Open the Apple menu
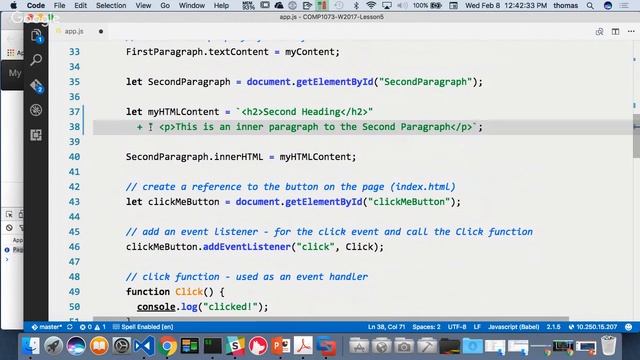 pyautogui.click(x=13, y=5)
